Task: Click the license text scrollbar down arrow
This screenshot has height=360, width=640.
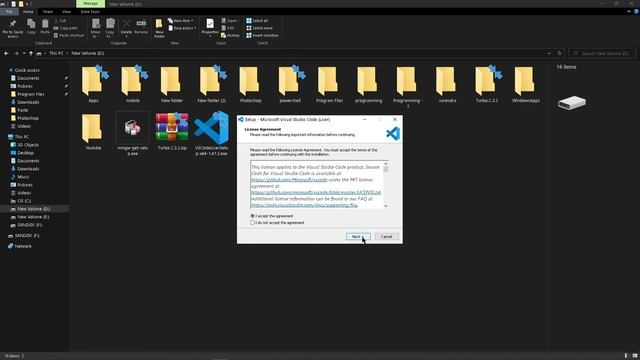Action: pos(386,206)
